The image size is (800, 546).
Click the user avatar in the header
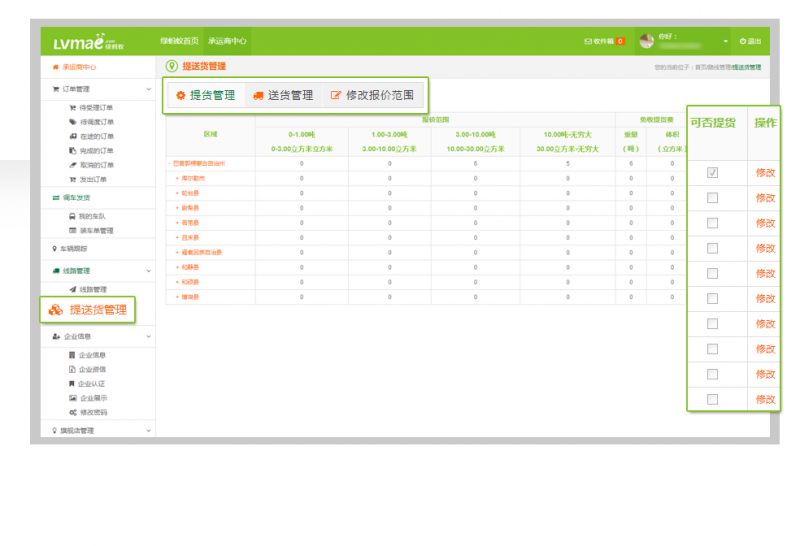[x=646, y=41]
